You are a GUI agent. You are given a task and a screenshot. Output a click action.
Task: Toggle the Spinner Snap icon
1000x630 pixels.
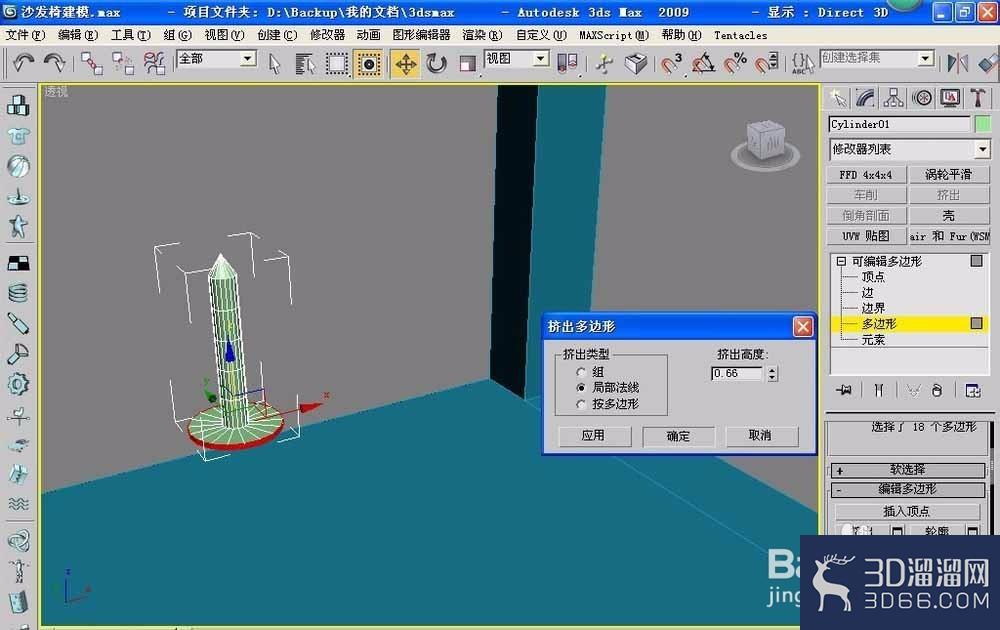(x=767, y=63)
